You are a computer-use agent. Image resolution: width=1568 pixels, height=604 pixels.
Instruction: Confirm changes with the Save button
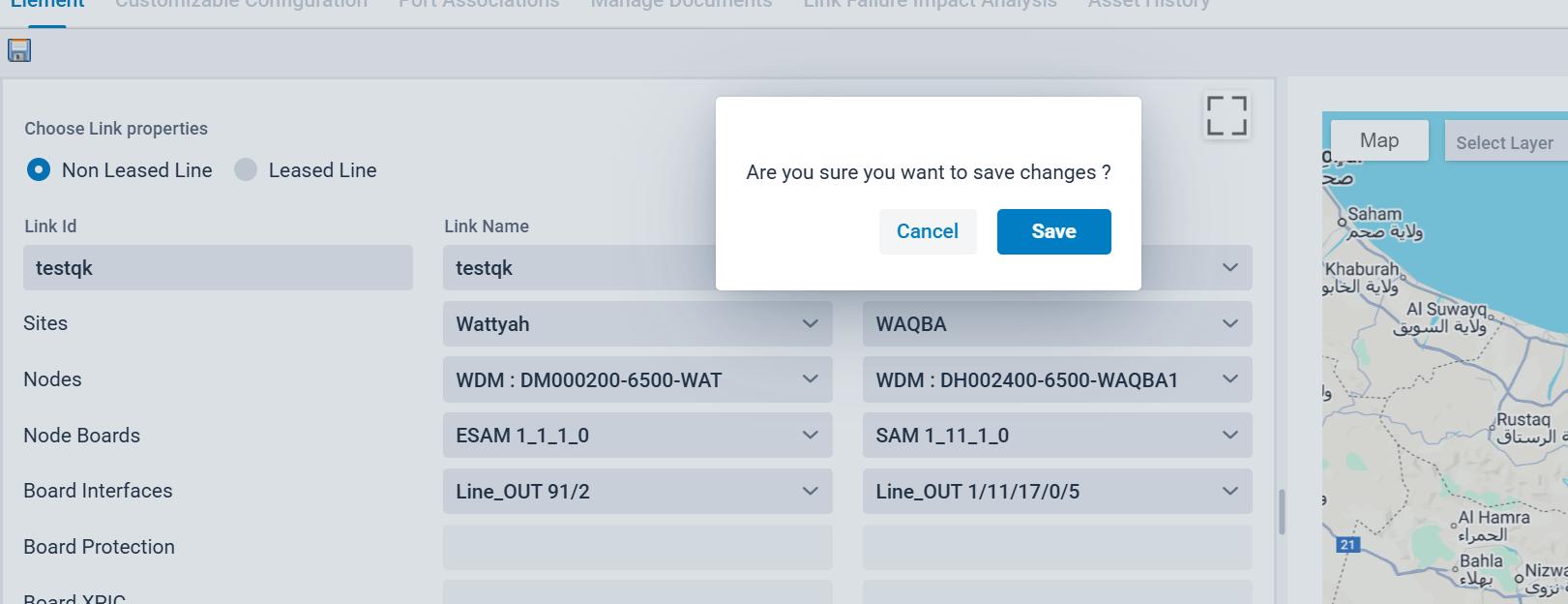1053,231
